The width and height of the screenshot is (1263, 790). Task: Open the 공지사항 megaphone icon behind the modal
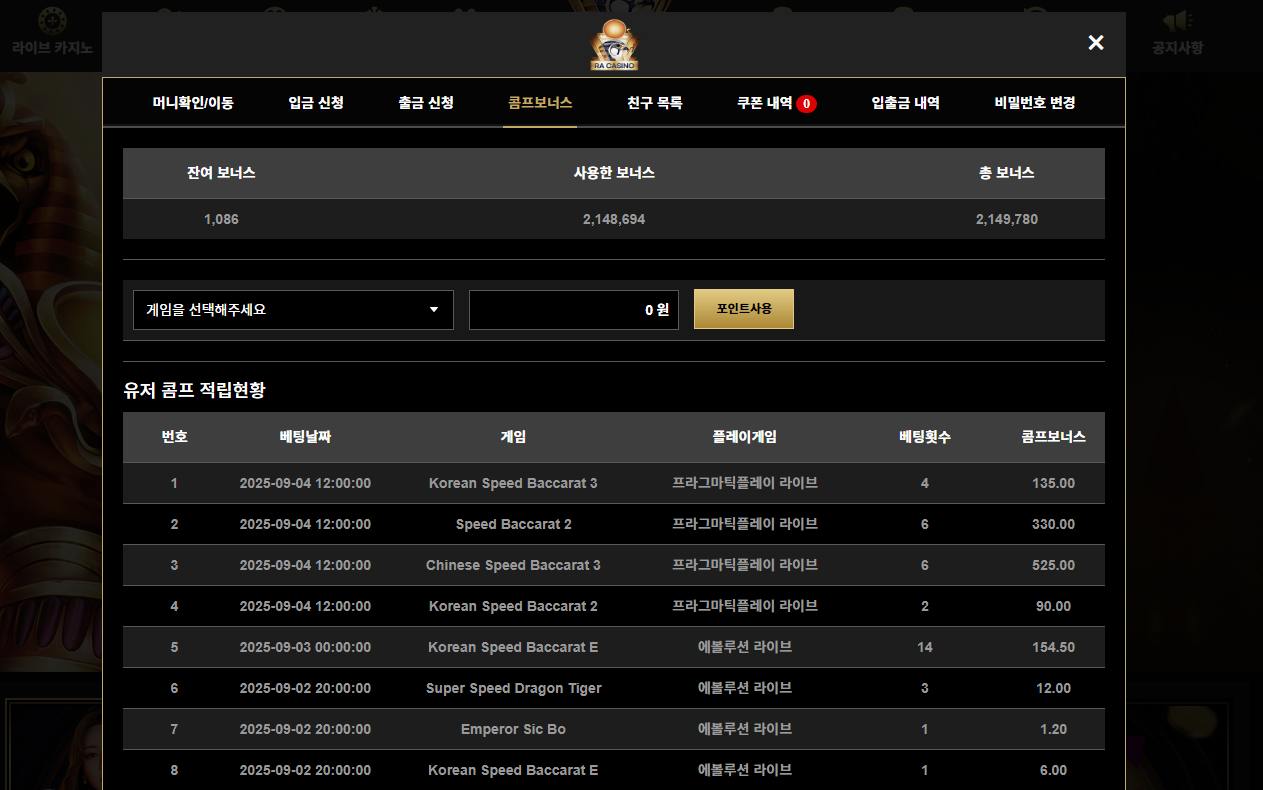click(1177, 22)
